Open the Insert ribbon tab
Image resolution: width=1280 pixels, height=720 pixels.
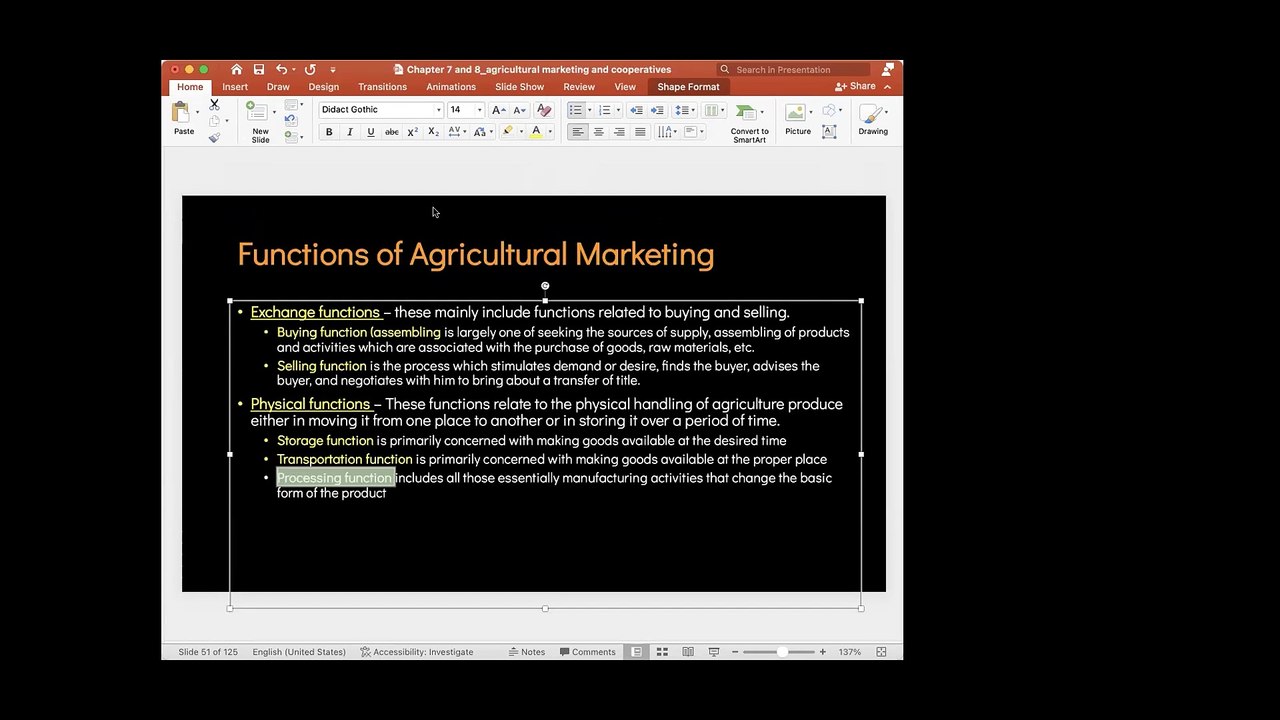pos(235,87)
